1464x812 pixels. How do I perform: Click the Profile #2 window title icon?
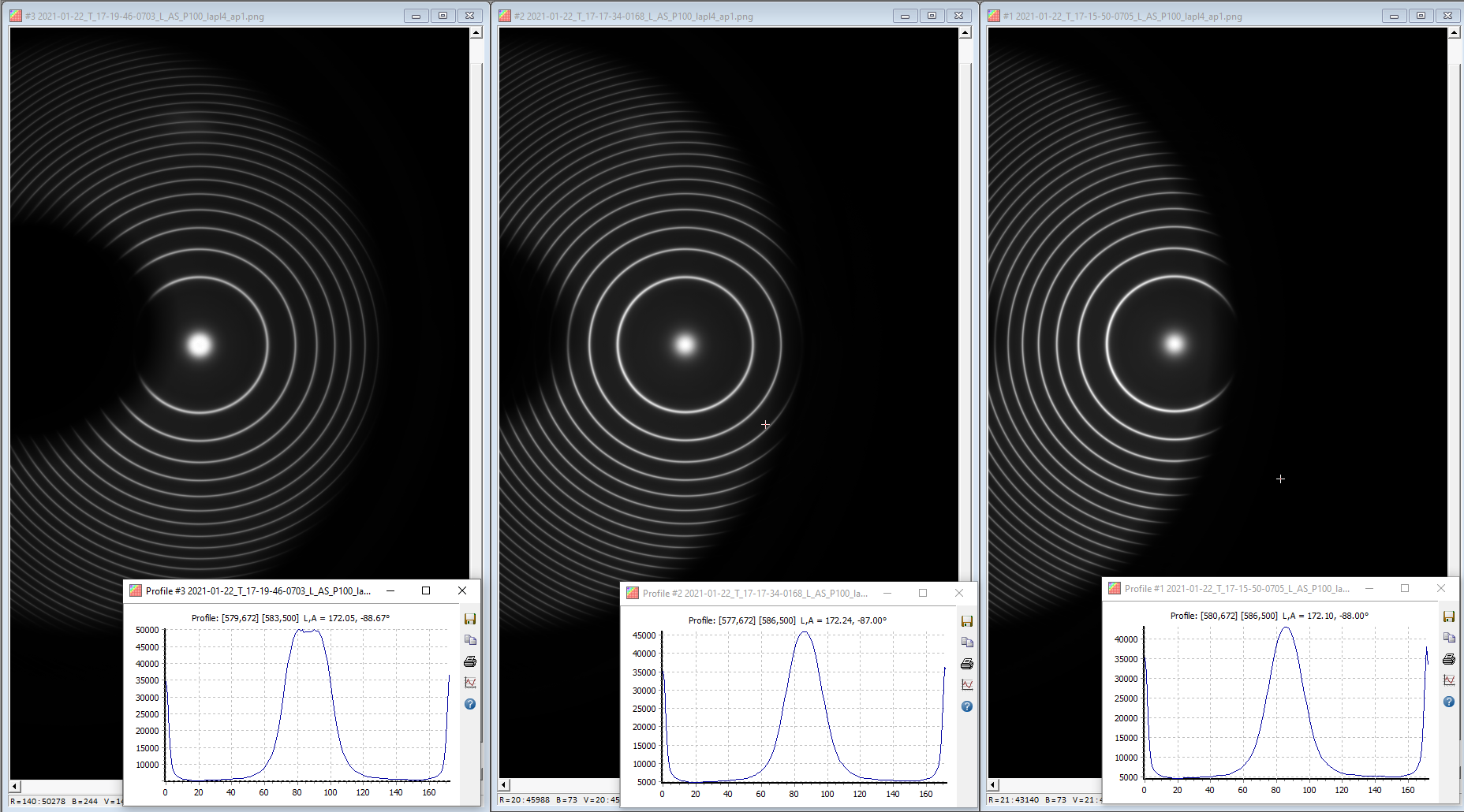pyautogui.click(x=633, y=593)
